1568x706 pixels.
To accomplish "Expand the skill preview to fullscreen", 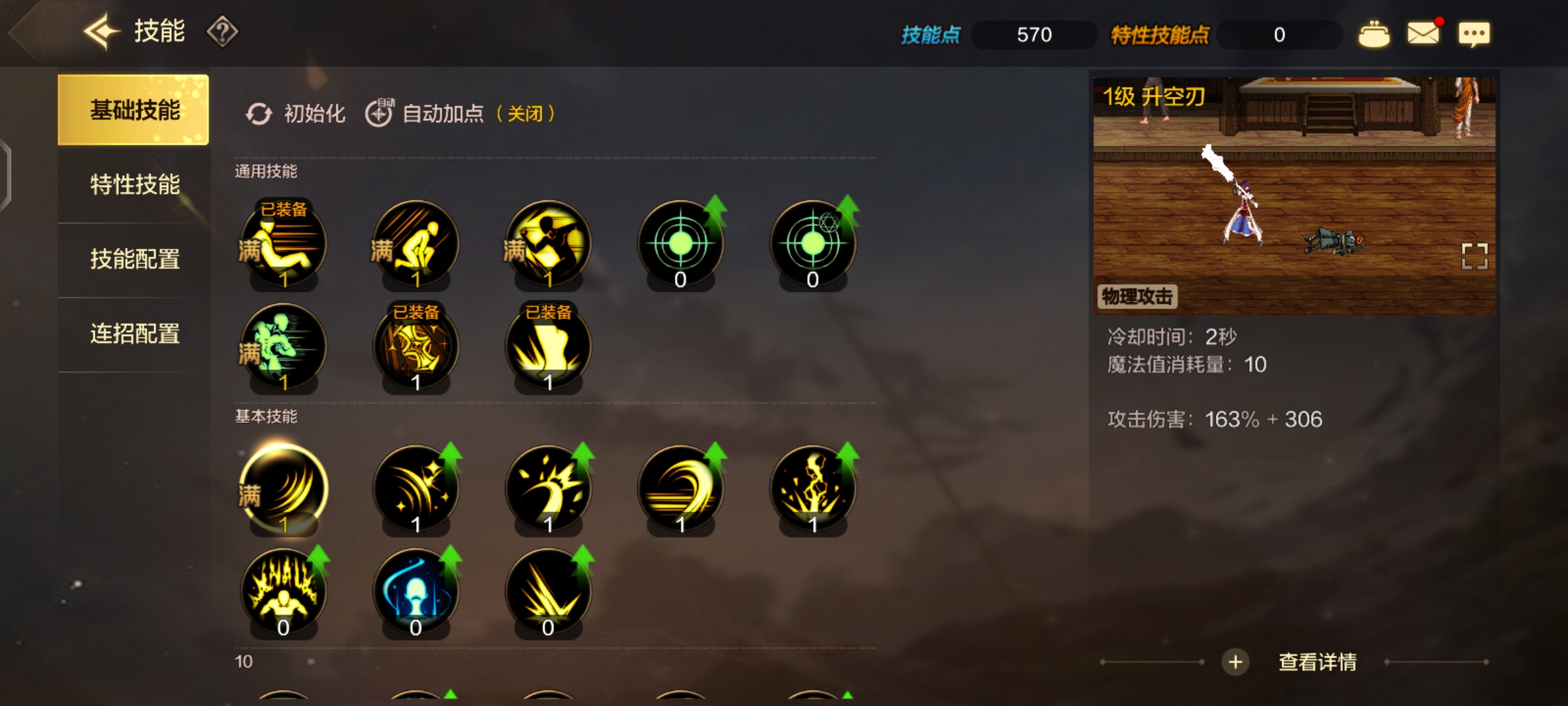I will point(1475,256).
